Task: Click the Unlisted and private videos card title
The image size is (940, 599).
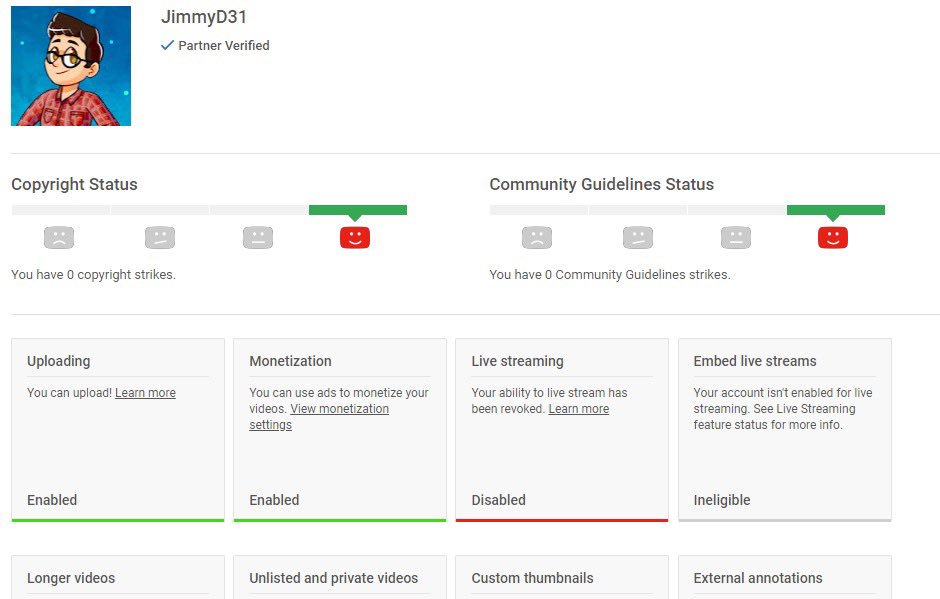Action: click(x=333, y=578)
